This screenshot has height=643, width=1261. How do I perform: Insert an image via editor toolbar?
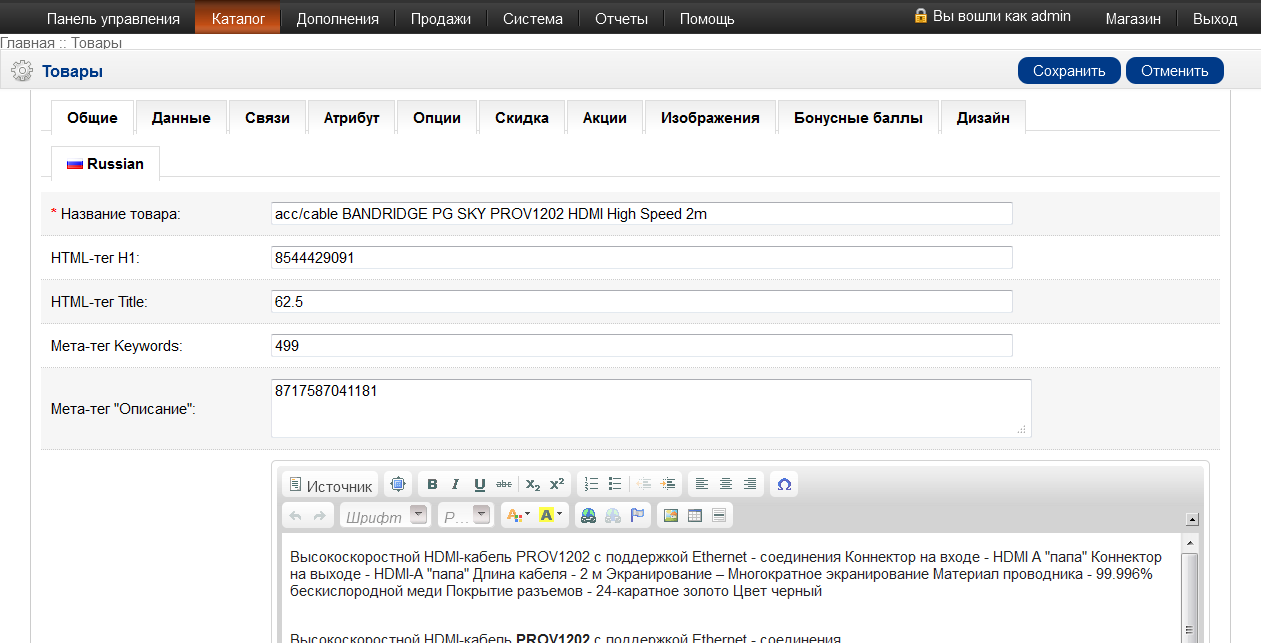(x=670, y=515)
